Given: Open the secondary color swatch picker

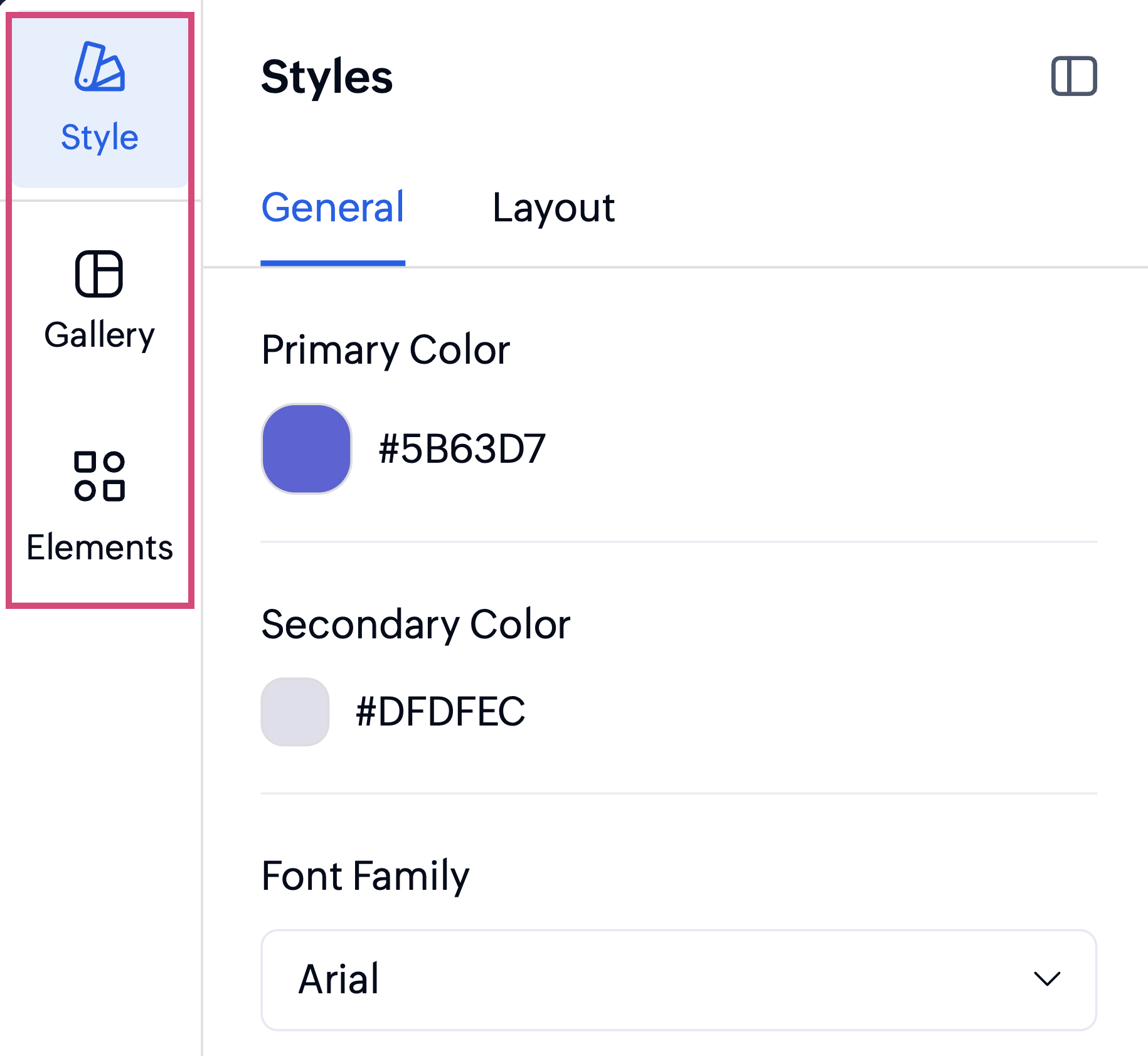Looking at the screenshot, I should coord(295,712).
